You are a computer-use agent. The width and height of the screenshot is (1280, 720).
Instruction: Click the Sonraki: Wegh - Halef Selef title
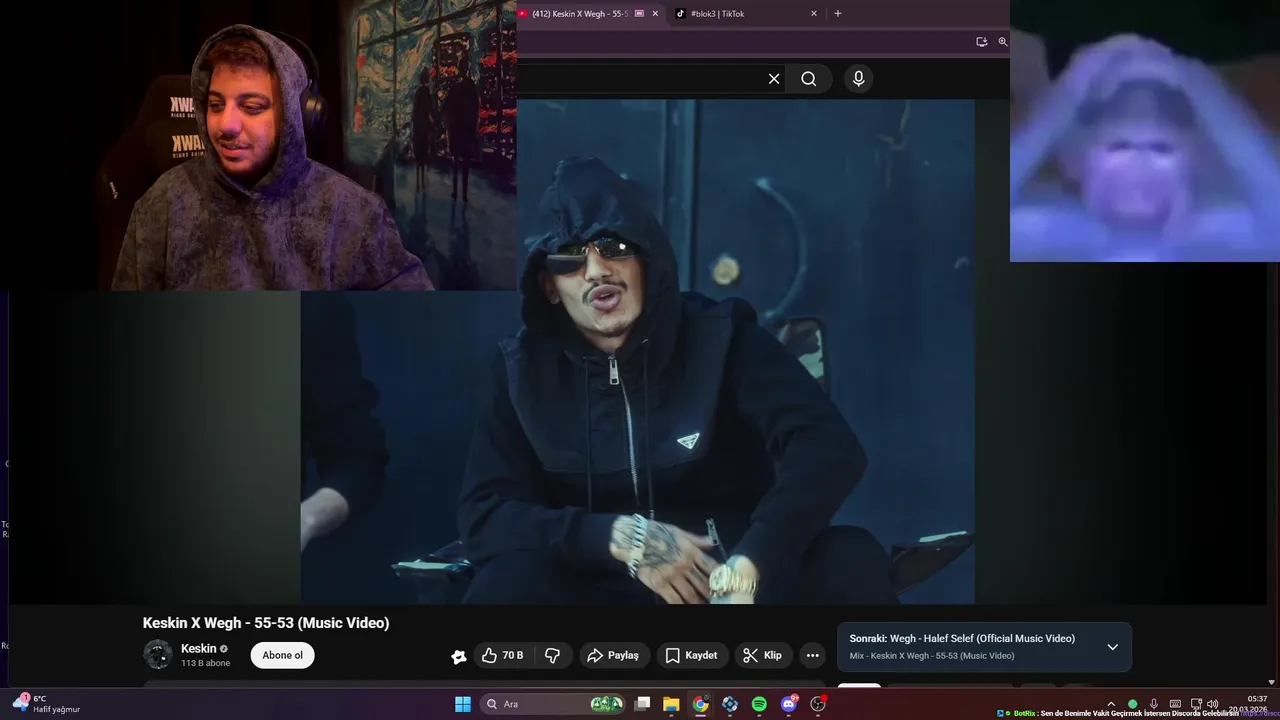[962, 638]
